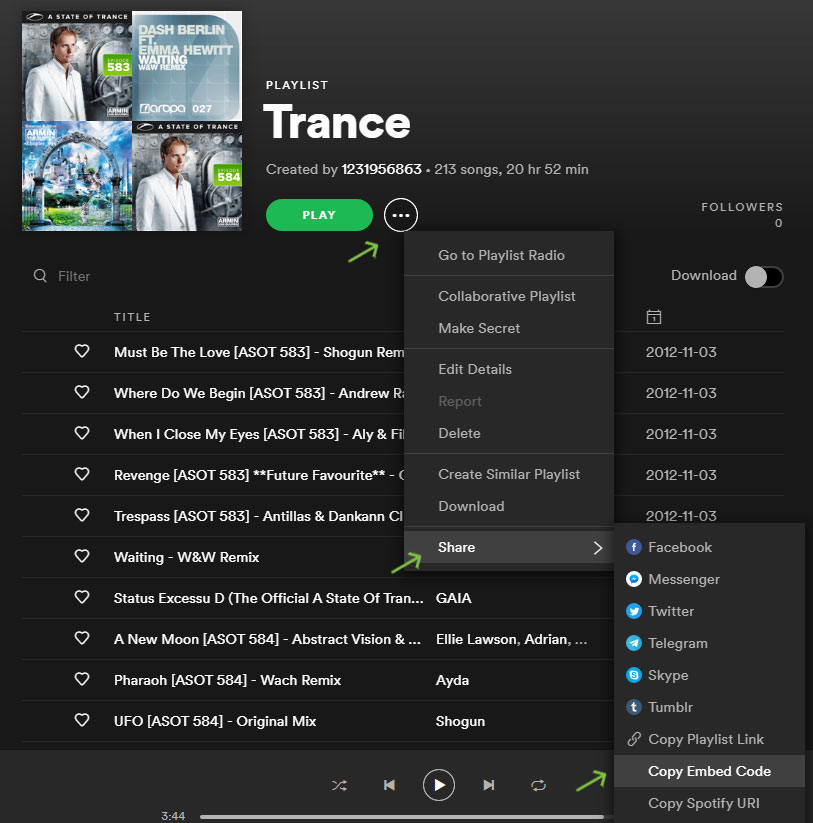Sort by the date added calendar icon
813x823 pixels.
click(x=653, y=316)
